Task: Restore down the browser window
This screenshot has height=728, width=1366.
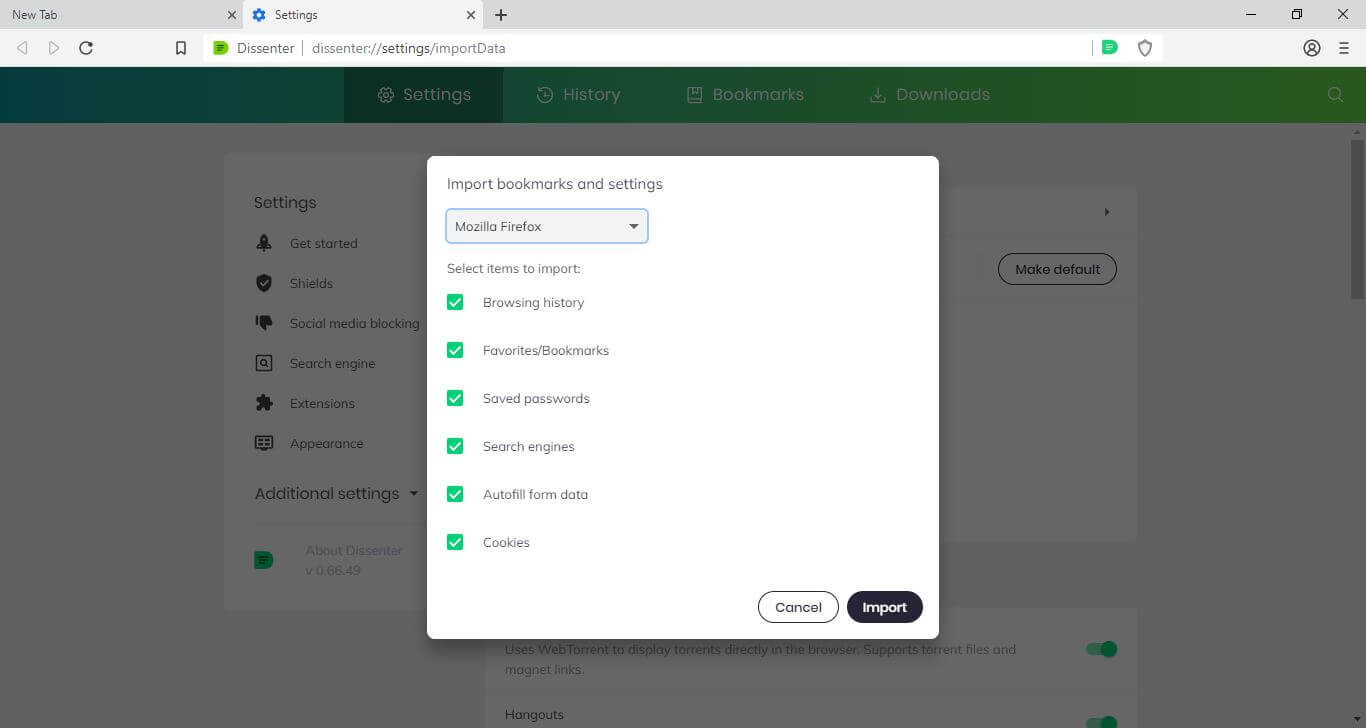Action: point(1297,15)
